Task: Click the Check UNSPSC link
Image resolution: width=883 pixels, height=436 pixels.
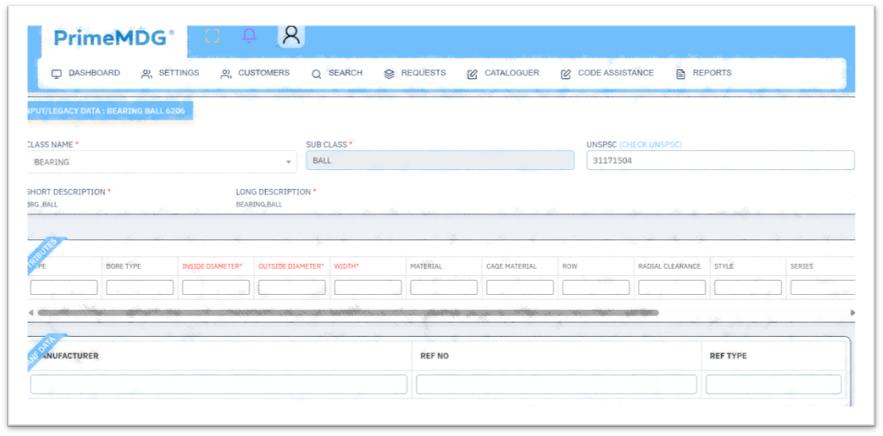Action: click(650, 145)
